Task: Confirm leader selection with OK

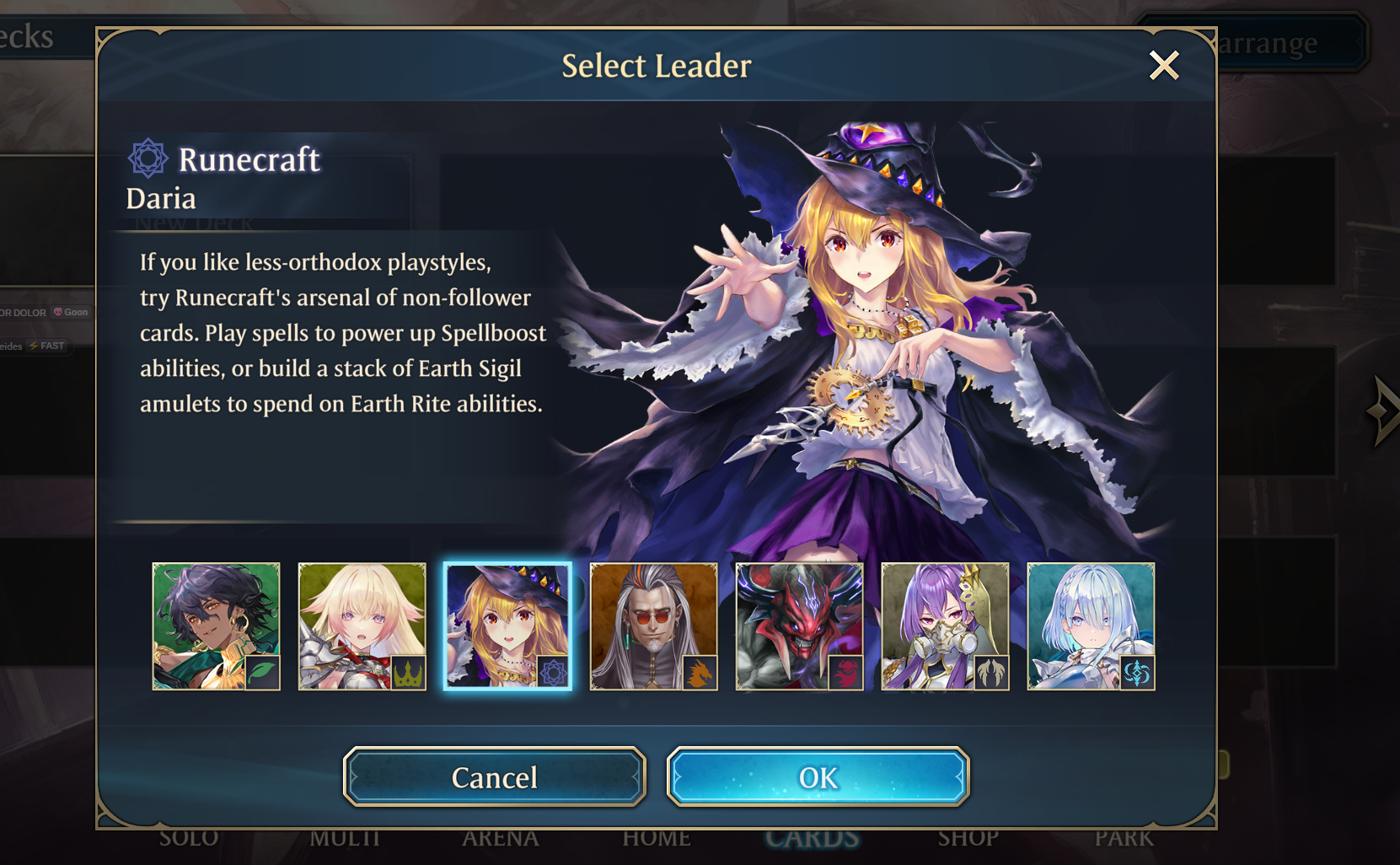Action: pos(818,776)
